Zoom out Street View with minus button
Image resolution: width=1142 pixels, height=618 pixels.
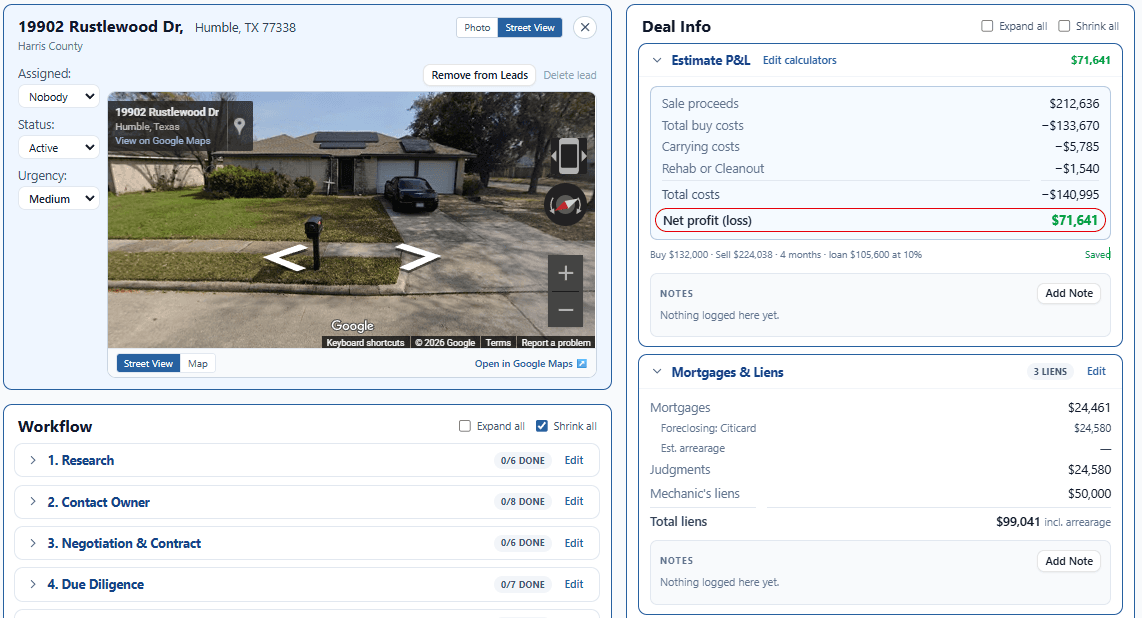pos(566,309)
